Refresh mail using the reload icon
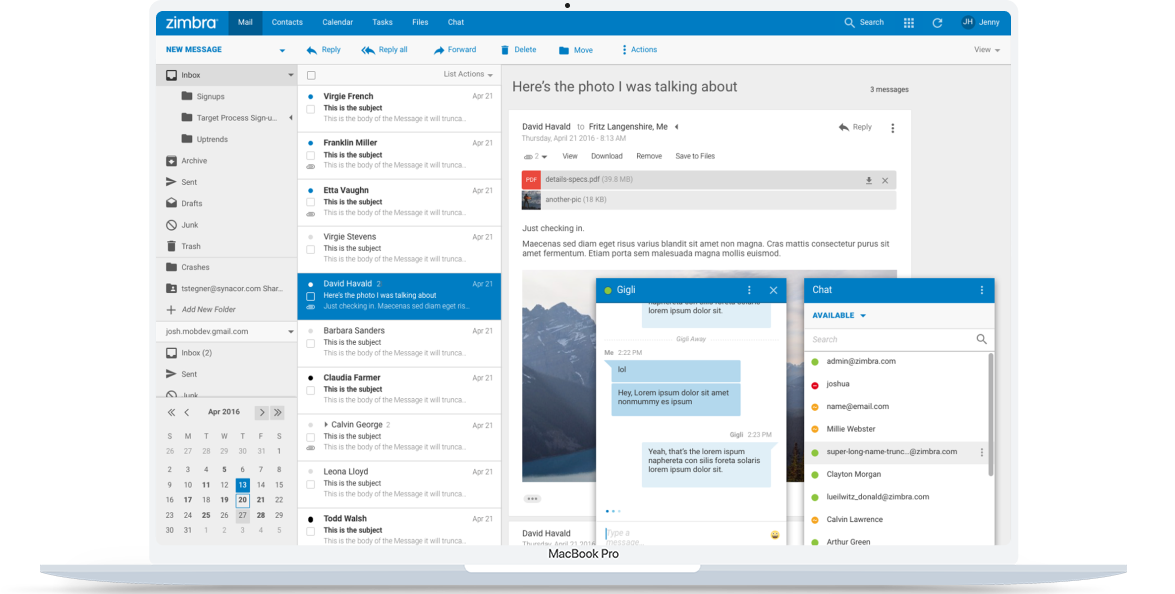Viewport: 1175px width, 594px height. pyautogui.click(x=937, y=21)
